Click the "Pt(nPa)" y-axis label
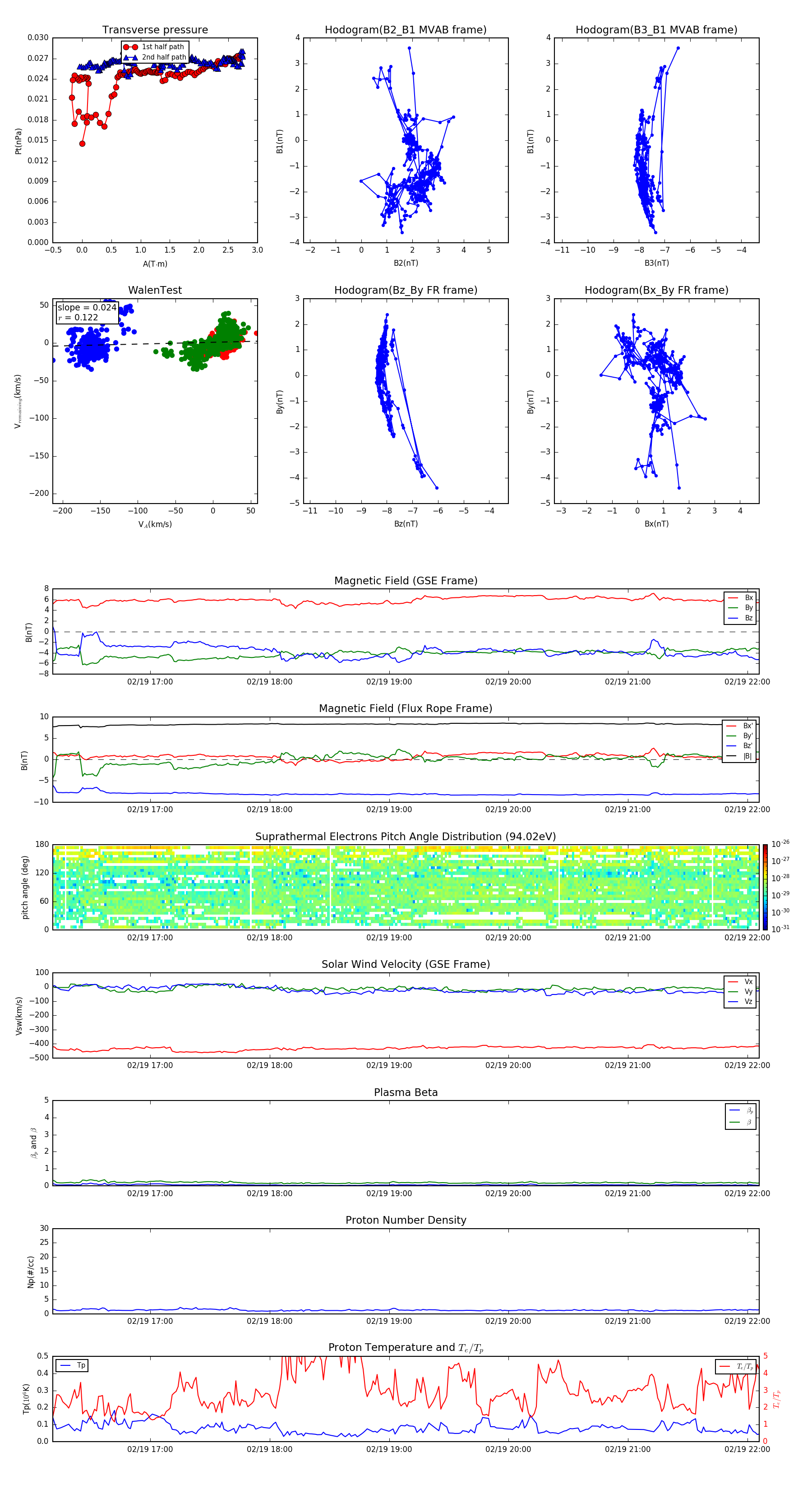This screenshot has width=812, height=1489. 18,140
